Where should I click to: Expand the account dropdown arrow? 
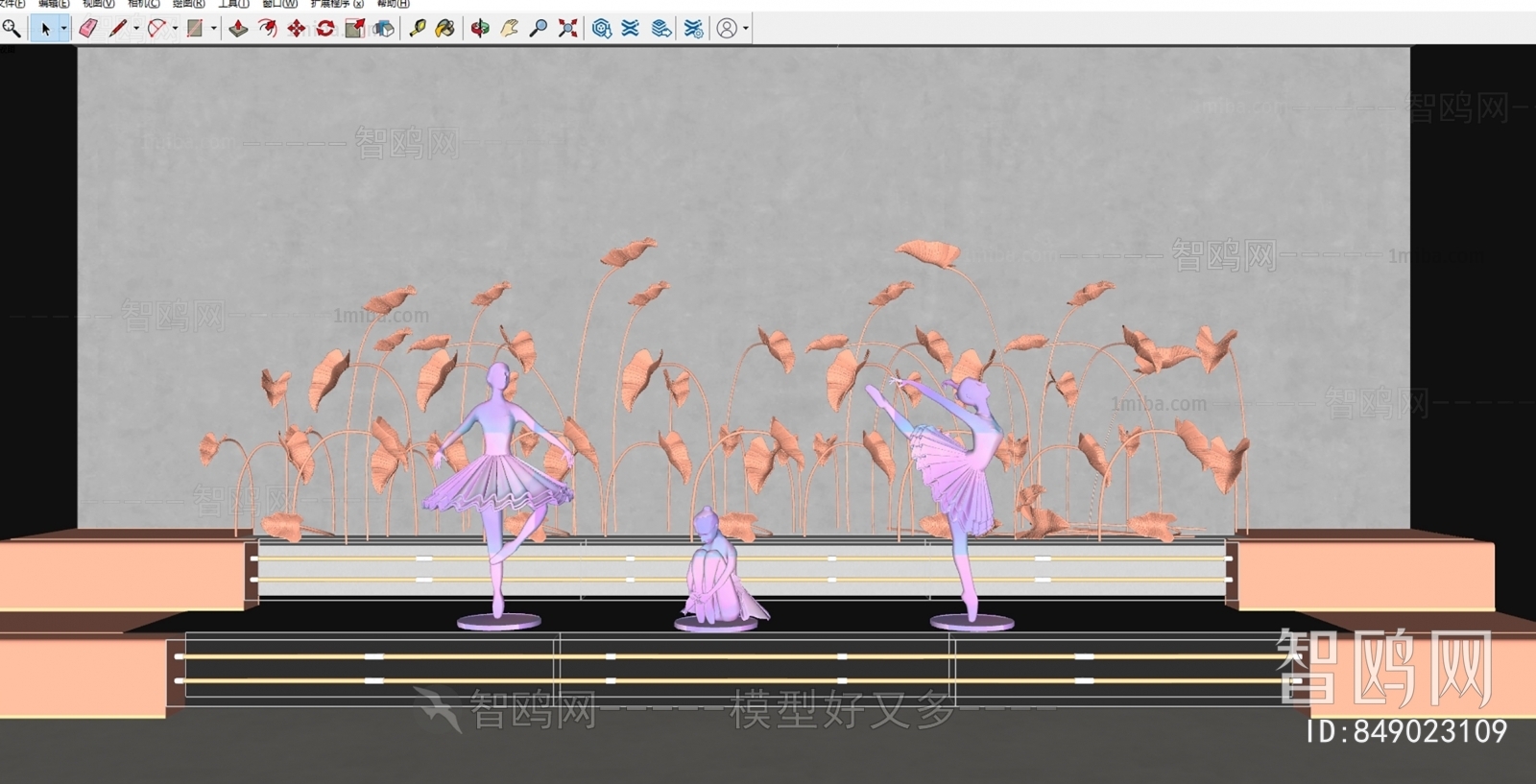click(746, 29)
